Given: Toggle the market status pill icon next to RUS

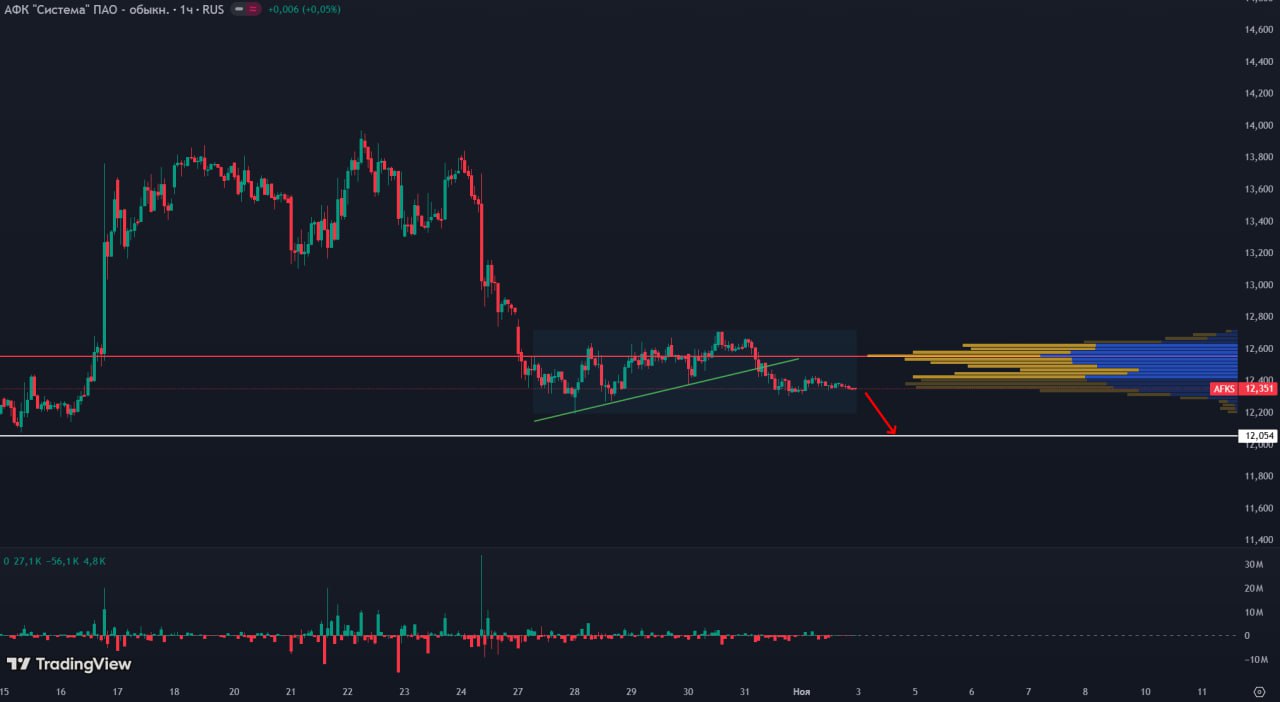Looking at the screenshot, I should tap(246, 9).
